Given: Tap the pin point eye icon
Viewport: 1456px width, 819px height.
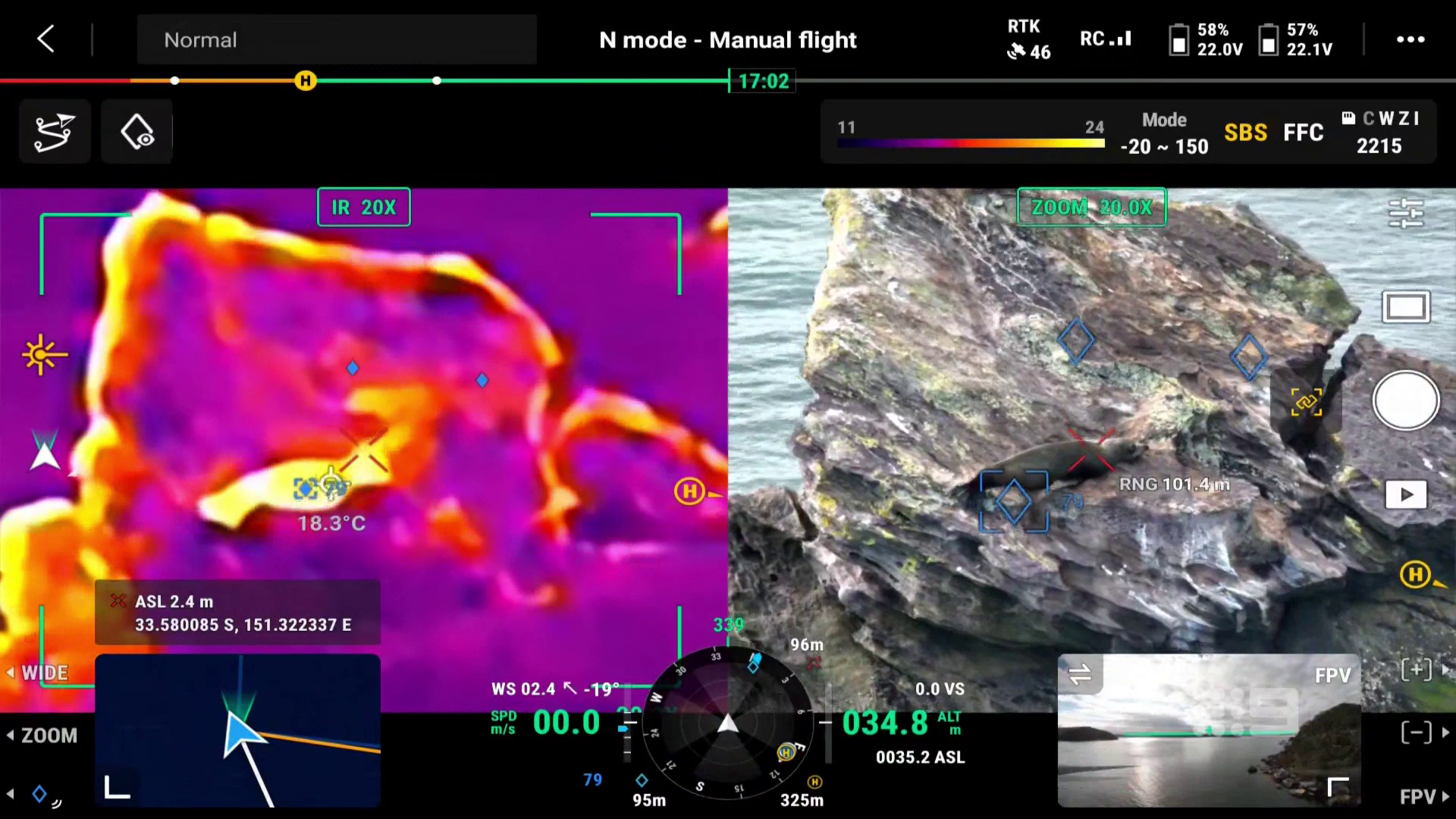Looking at the screenshot, I should coord(137,132).
